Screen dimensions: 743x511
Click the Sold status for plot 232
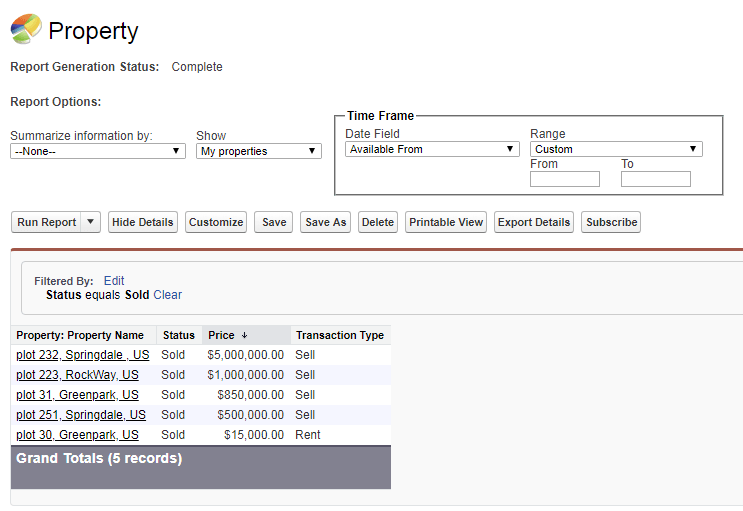point(173,355)
